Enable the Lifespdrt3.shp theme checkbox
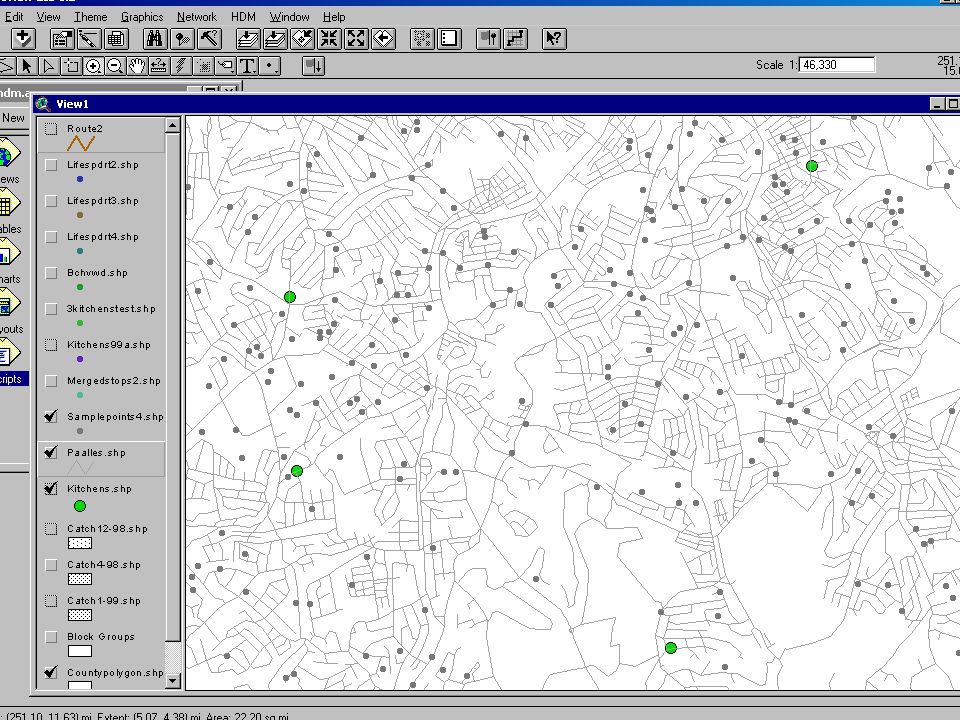The image size is (960, 720). [51, 201]
